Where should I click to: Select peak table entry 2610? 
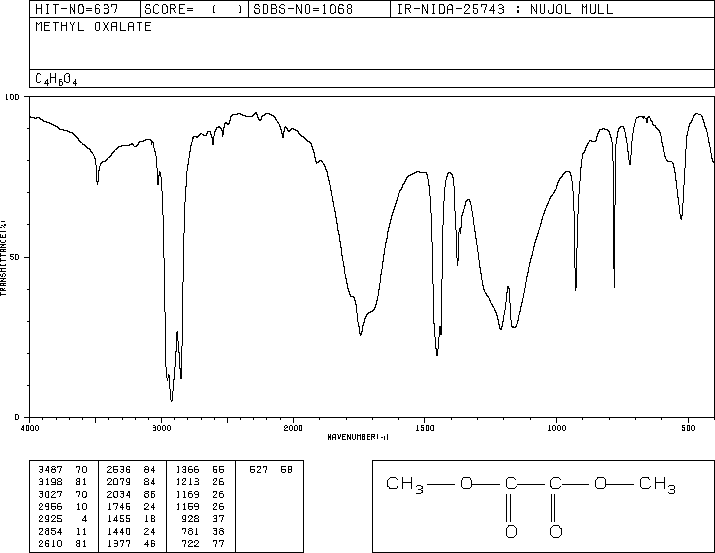tap(50, 543)
